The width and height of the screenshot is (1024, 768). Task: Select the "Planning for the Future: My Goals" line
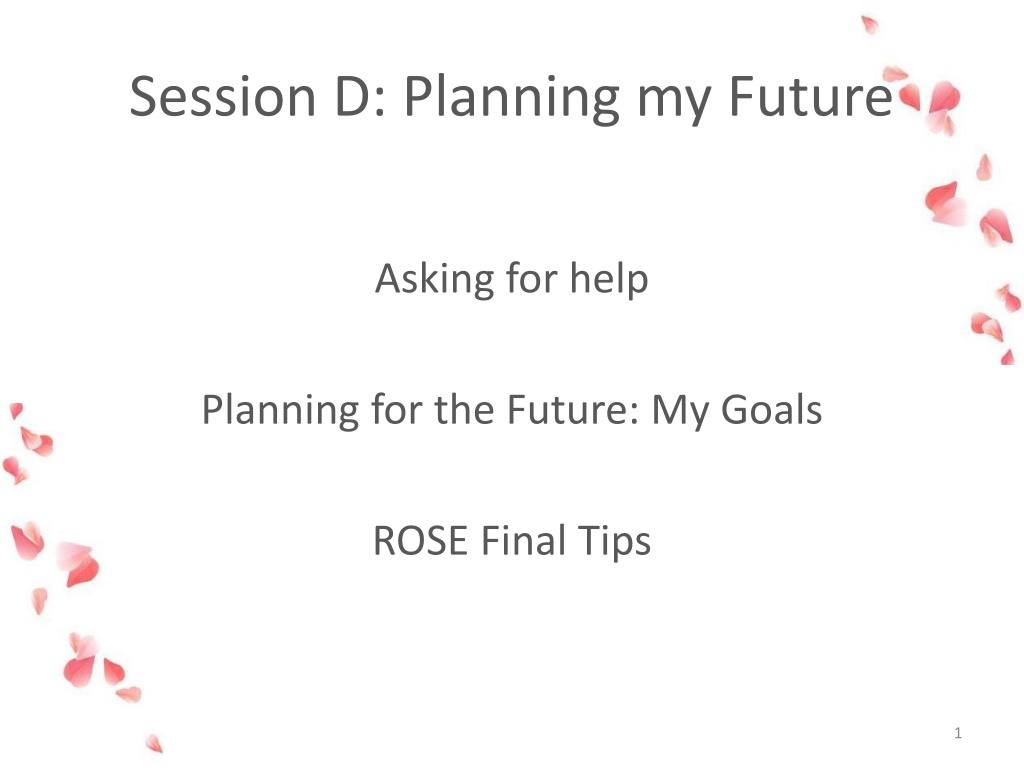point(511,411)
